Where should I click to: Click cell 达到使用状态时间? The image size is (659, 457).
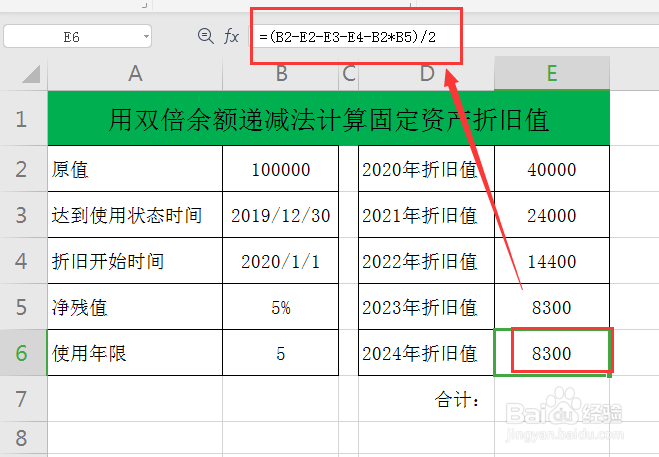pyautogui.click(x=135, y=215)
